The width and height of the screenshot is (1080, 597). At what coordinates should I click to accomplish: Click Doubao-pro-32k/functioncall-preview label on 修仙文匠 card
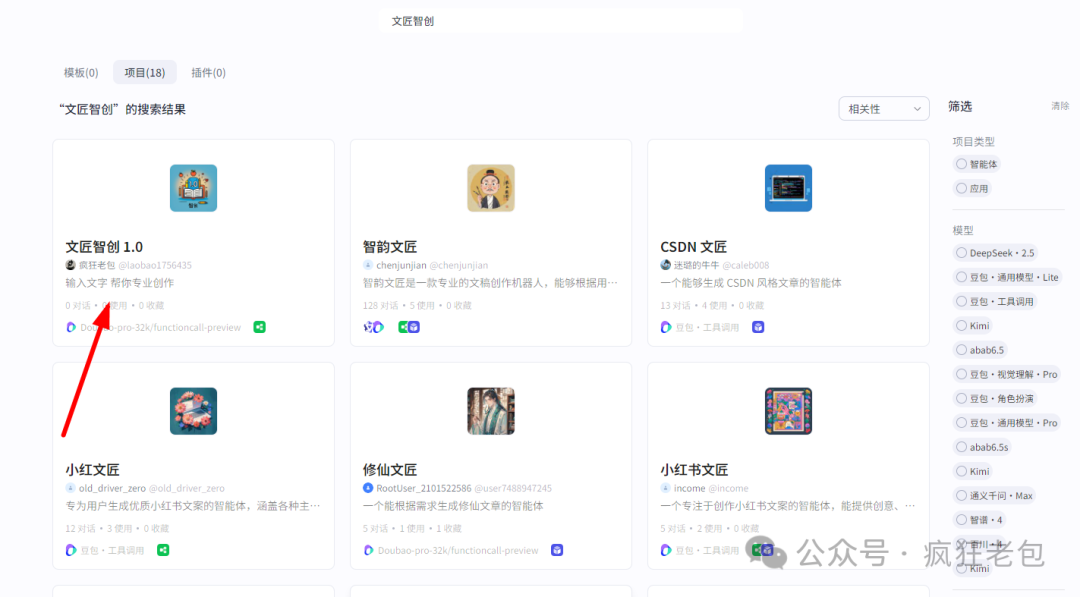pyautogui.click(x=458, y=550)
